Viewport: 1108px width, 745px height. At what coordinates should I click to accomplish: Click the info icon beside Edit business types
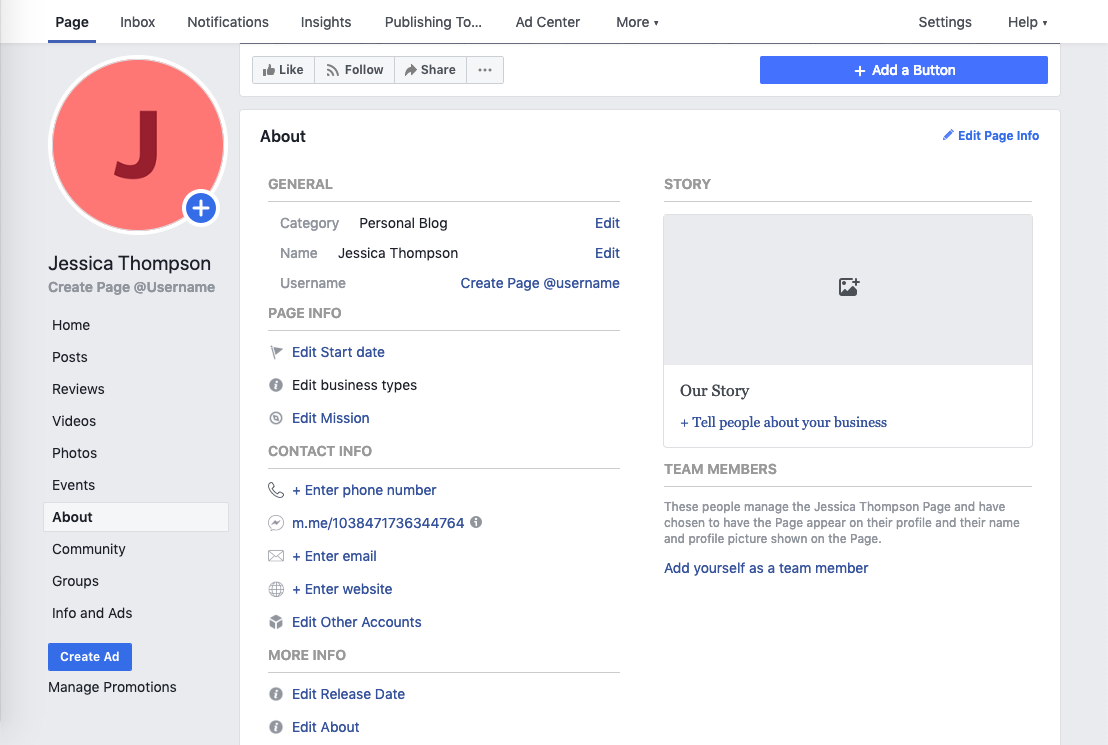[x=276, y=385]
